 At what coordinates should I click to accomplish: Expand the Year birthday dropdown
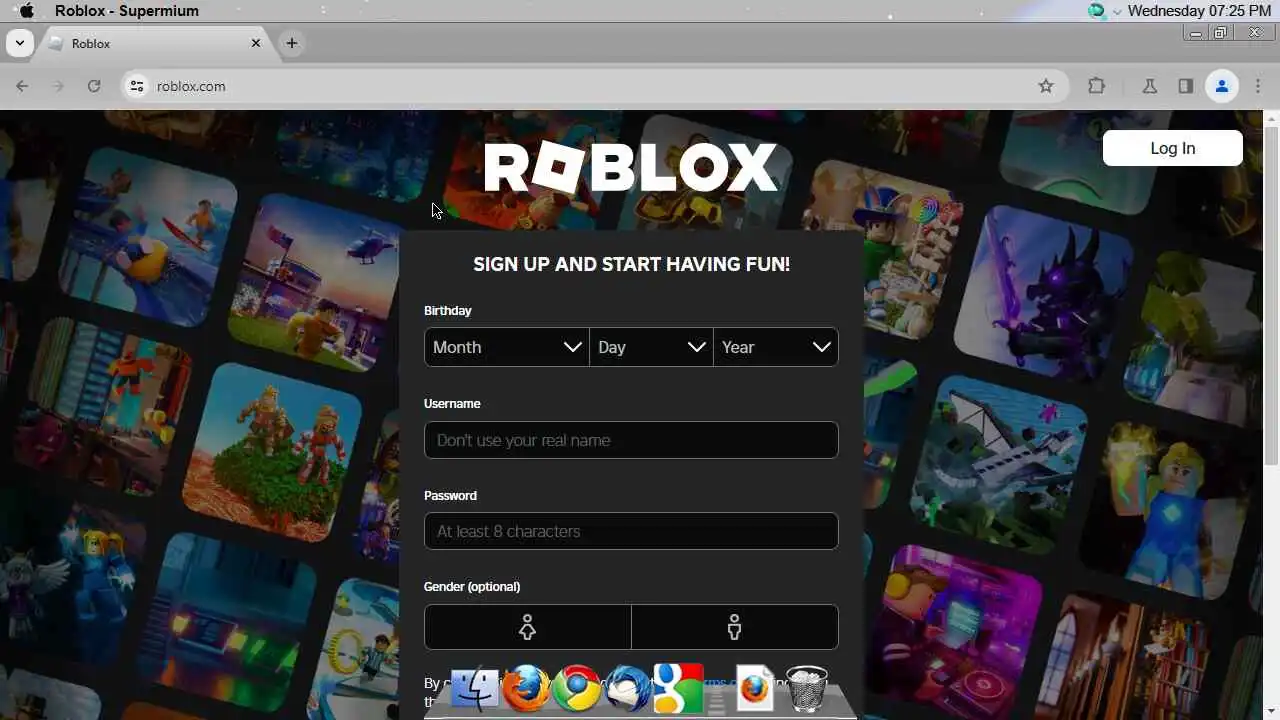776,347
